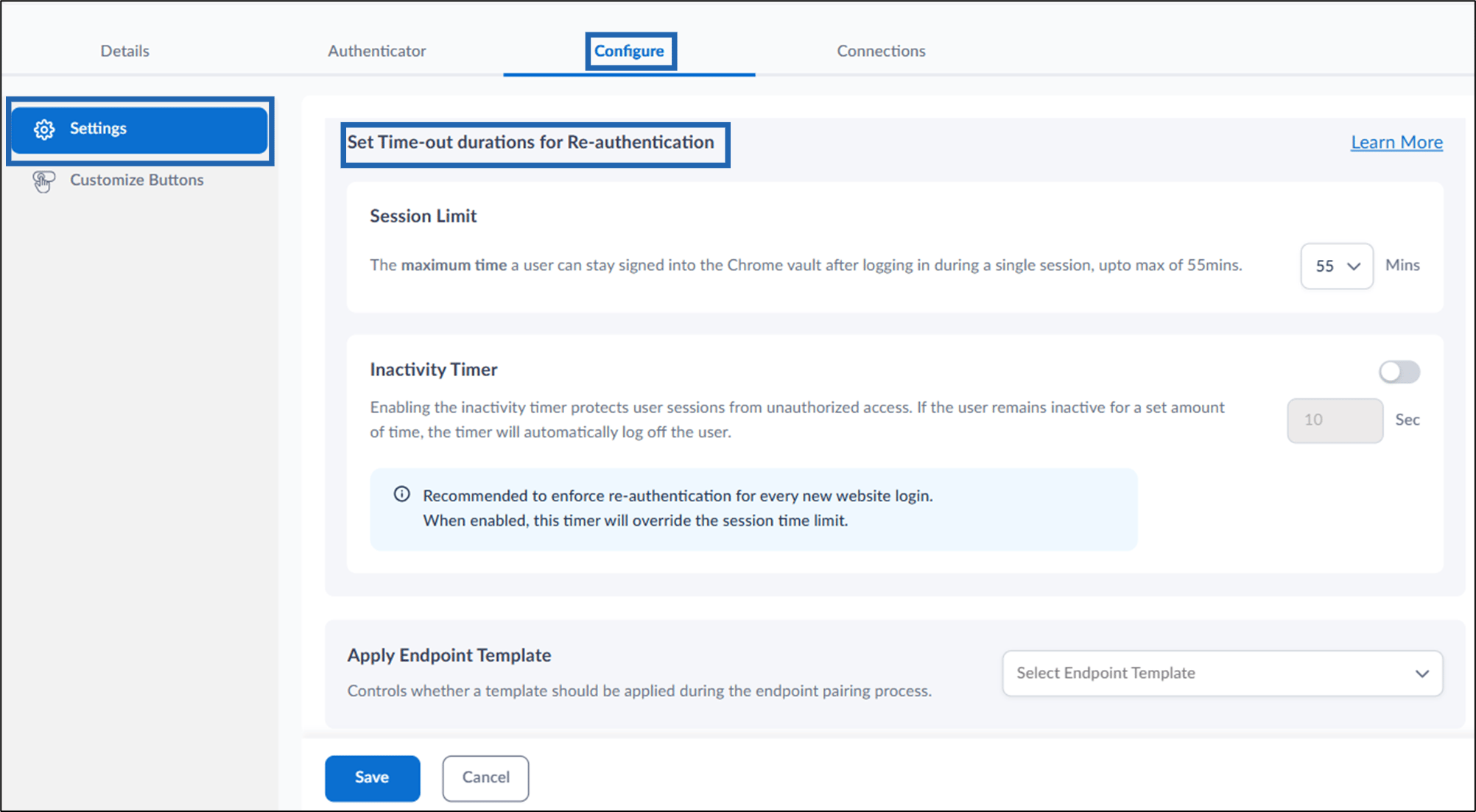Click the Session Limit heading
1476x812 pixels.
(x=424, y=216)
